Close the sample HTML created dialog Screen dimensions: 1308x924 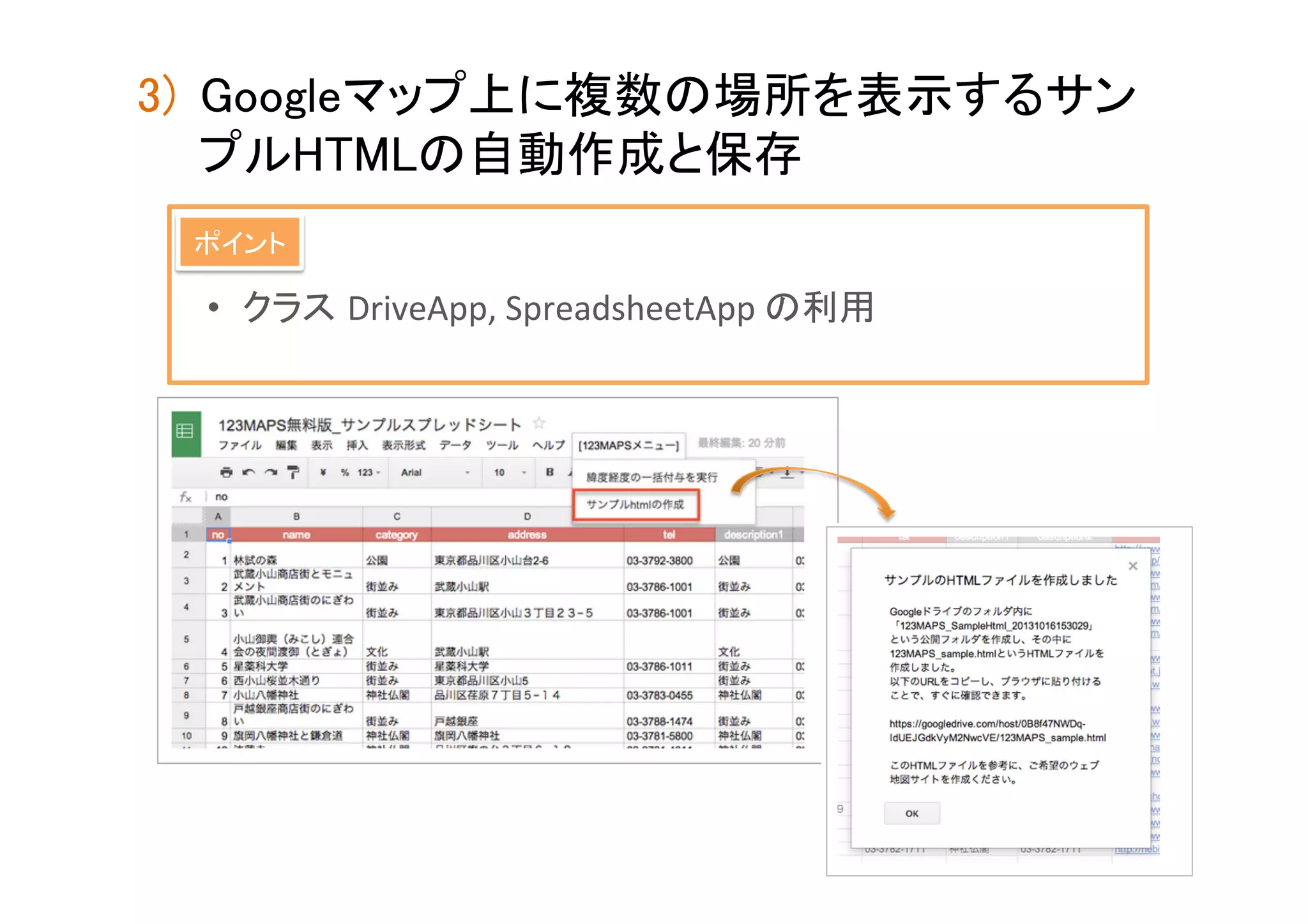(1133, 566)
